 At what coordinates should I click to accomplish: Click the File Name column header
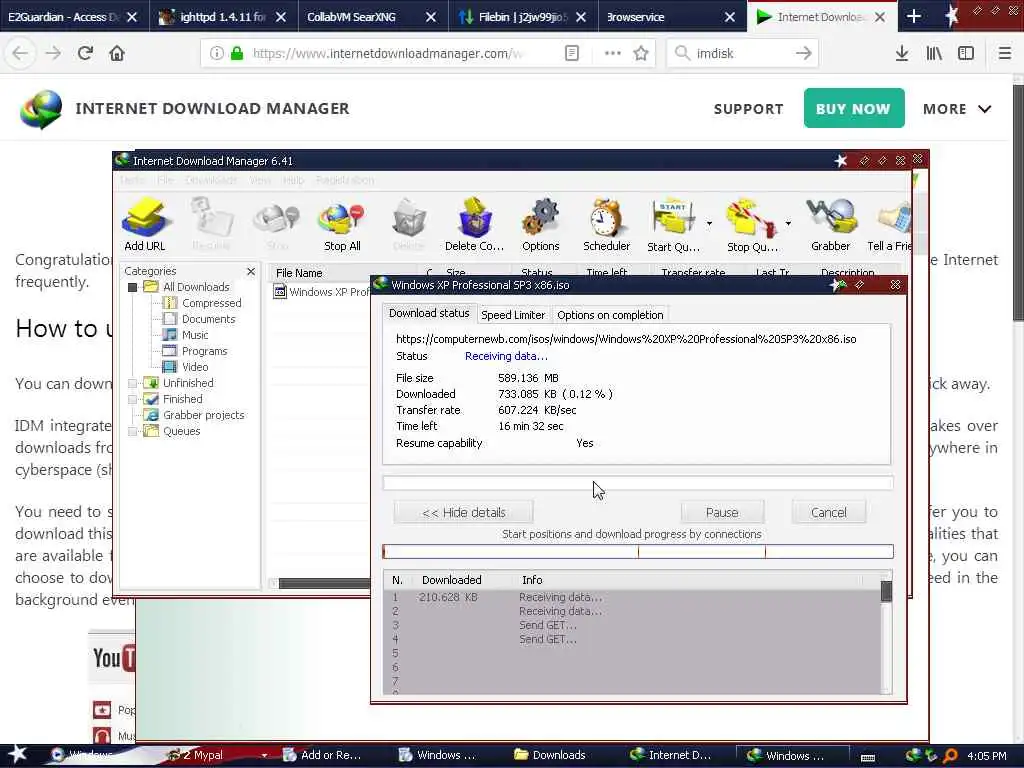point(344,273)
